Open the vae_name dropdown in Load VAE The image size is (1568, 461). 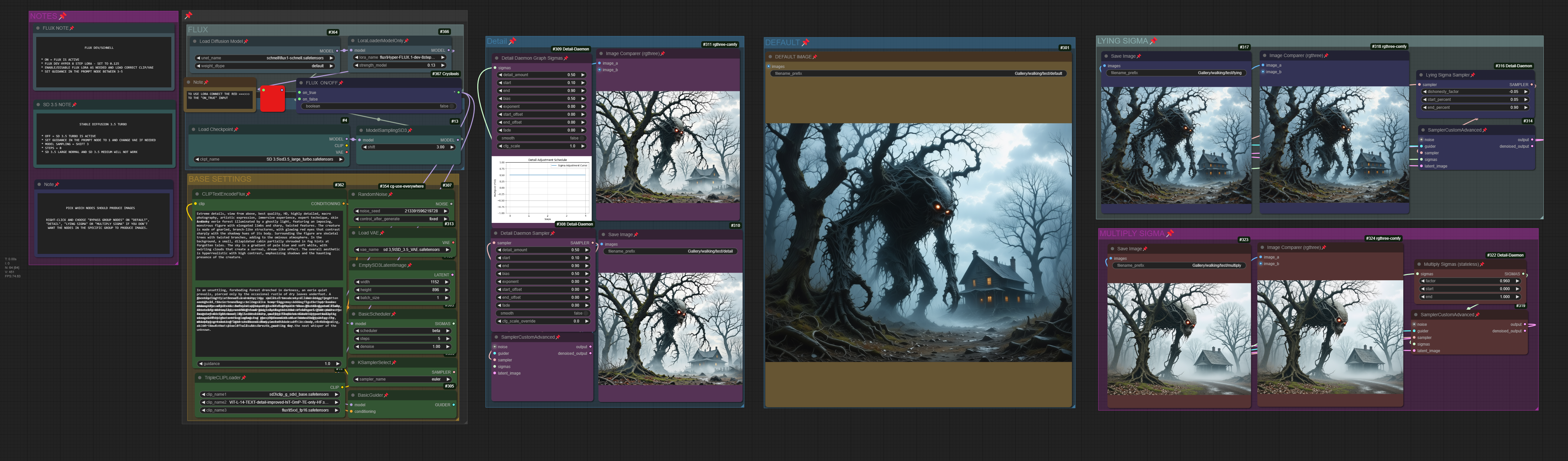[402, 250]
